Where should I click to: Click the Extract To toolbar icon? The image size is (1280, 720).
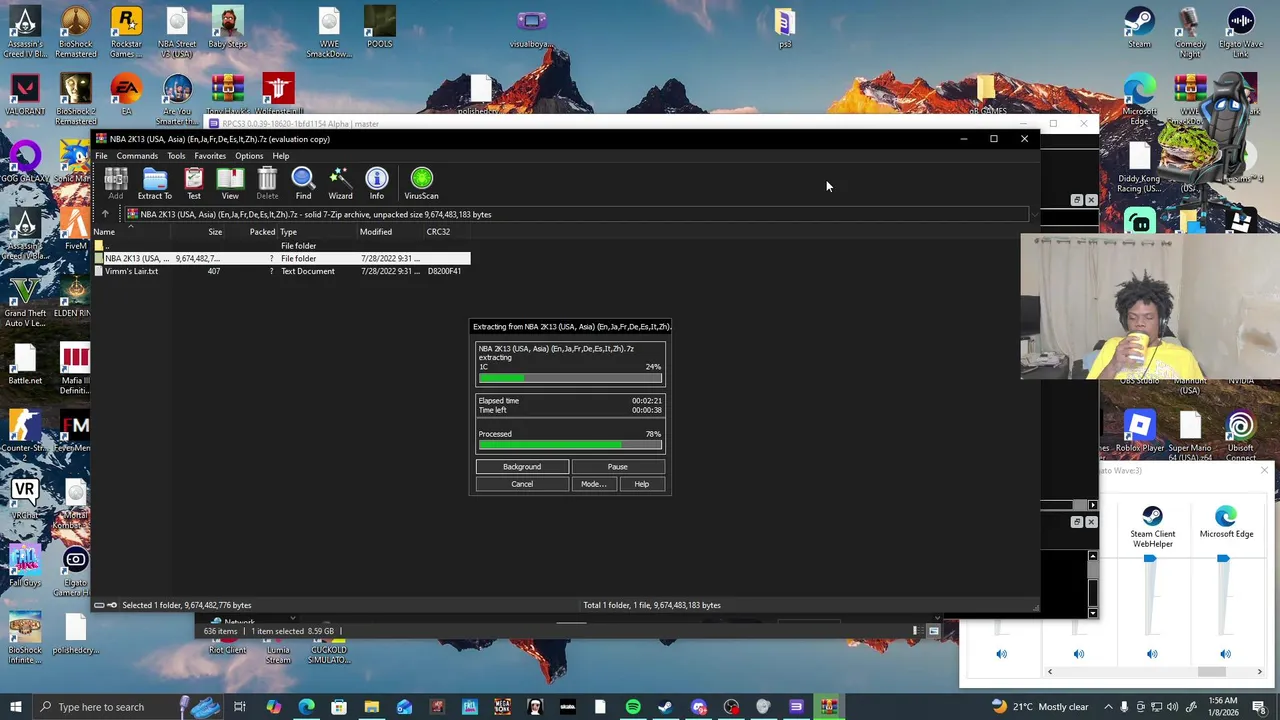[x=154, y=184]
